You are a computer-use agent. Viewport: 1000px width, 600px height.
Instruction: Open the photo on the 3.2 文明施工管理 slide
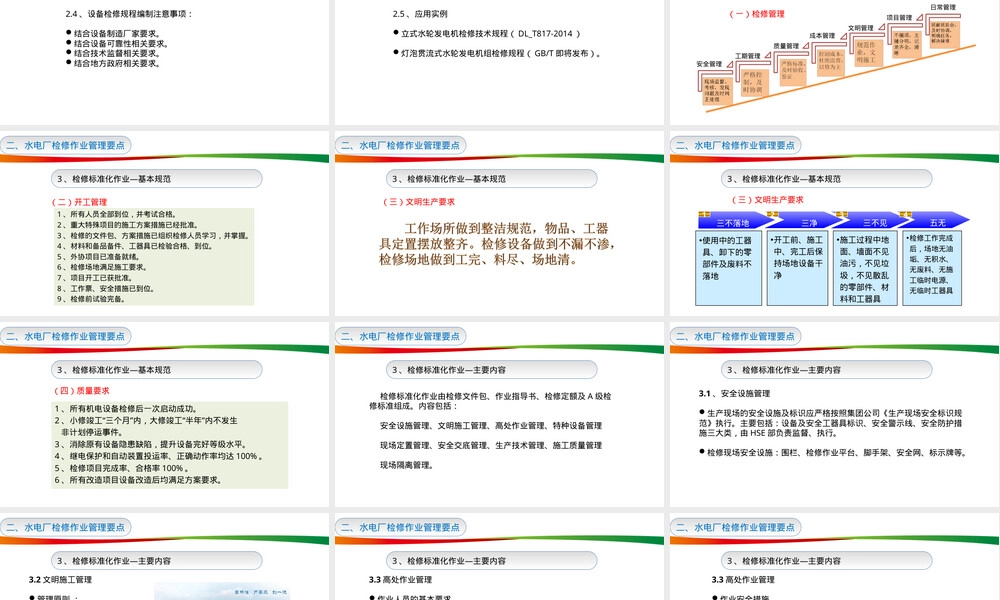tap(221, 591)
